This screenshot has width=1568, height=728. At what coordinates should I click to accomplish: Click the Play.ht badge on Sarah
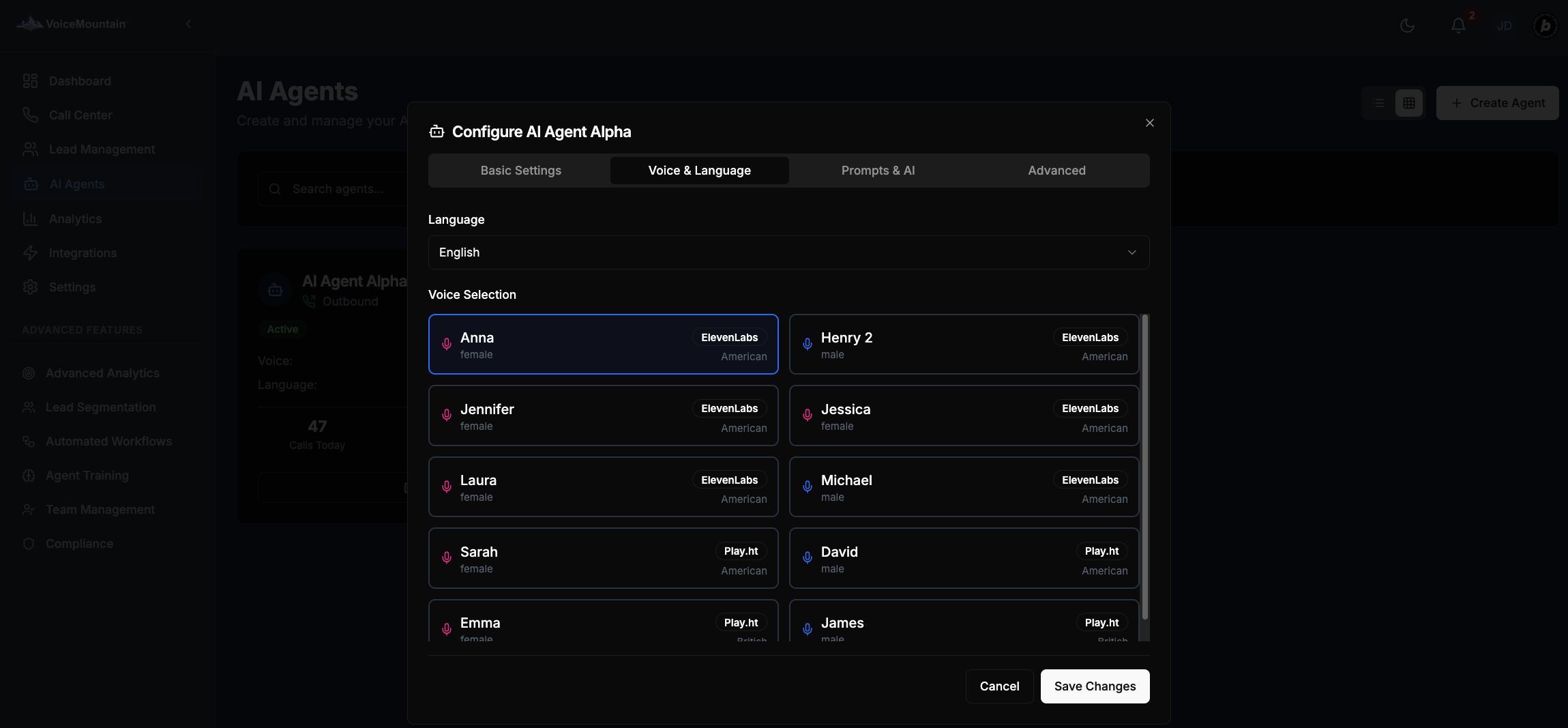(741, 551)
